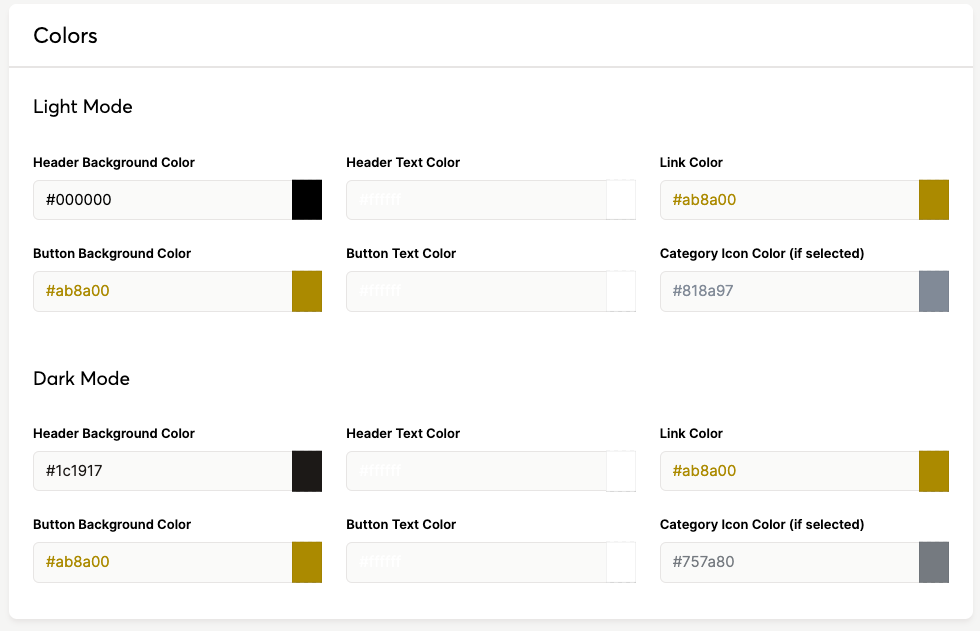
Task: Click Dark Mode button background hex input
Action: coord(162,562)
